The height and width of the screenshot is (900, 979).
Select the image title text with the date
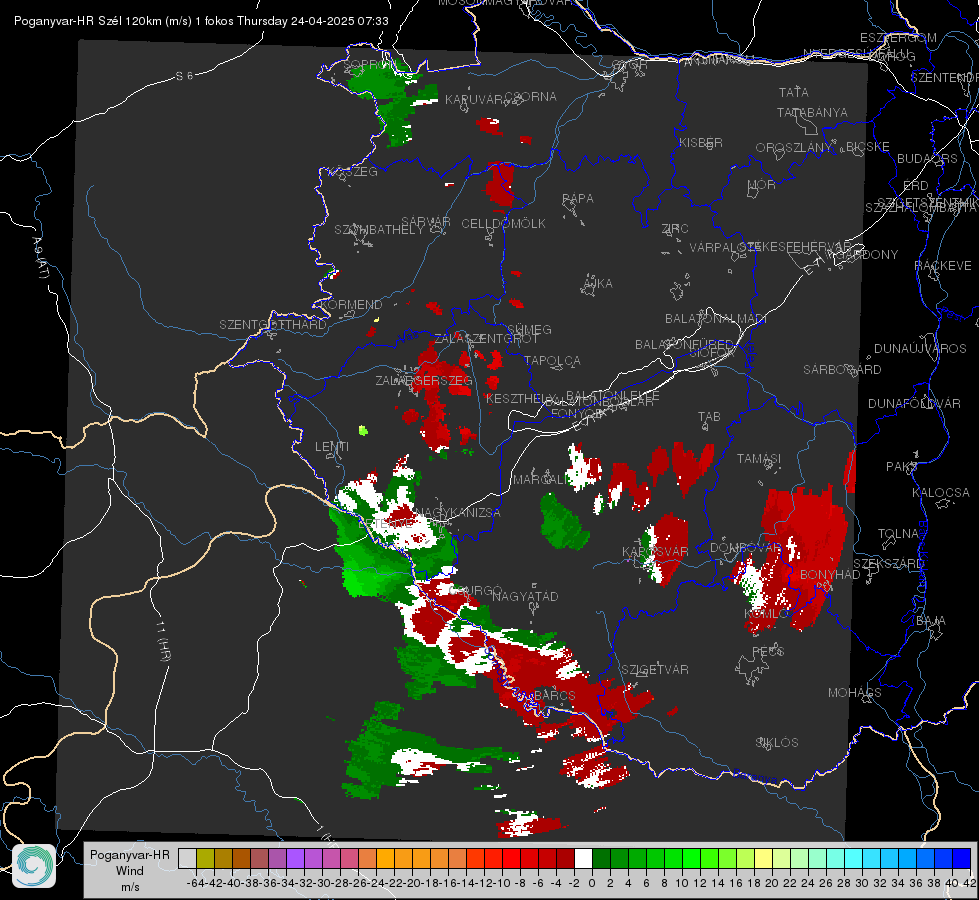click(x=201, y=21)
